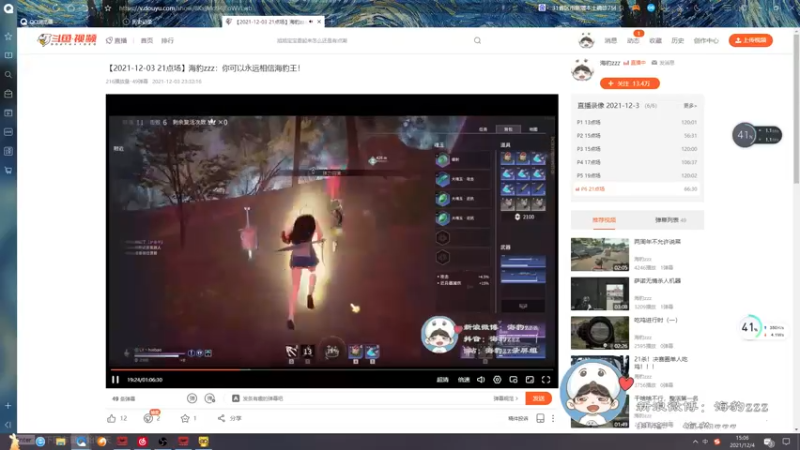Image resolution: width=800 pixels, height=450 pixels.
Task: Click the coin/feed icon with count 2
Action: [148, 418]
